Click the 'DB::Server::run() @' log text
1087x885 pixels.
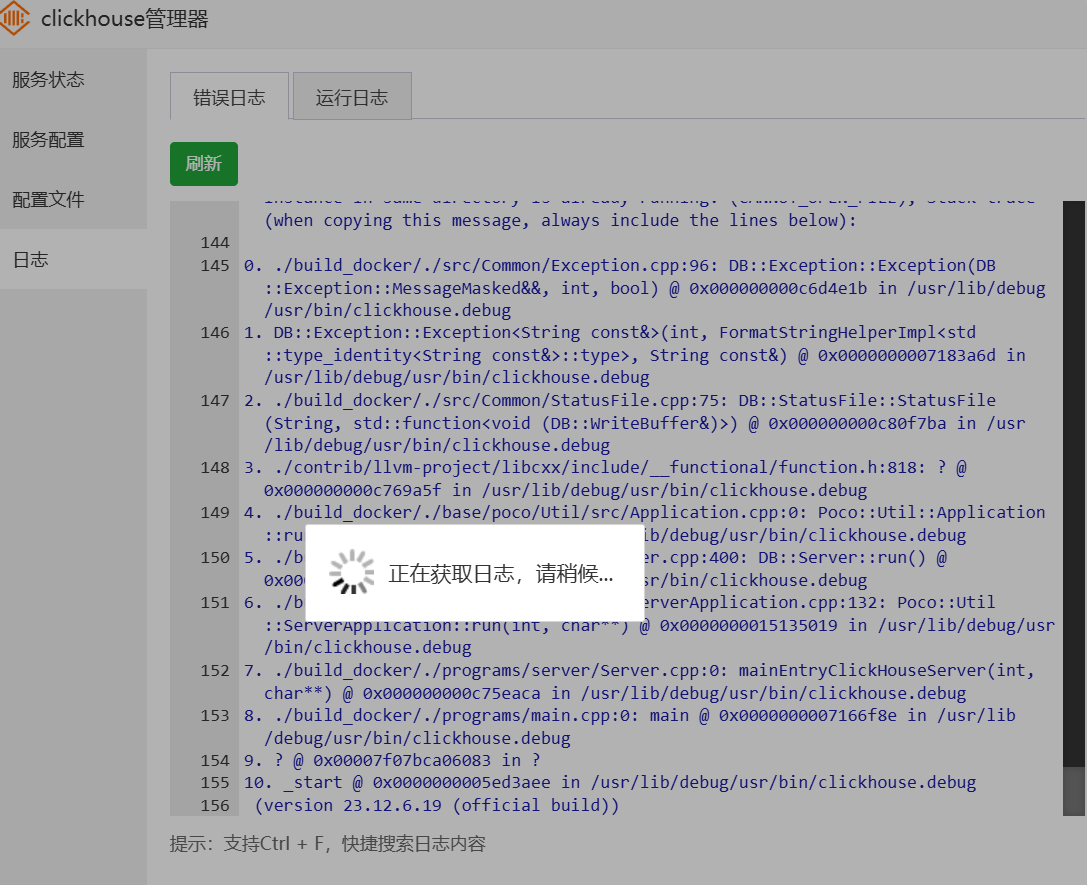pos(852,557)
